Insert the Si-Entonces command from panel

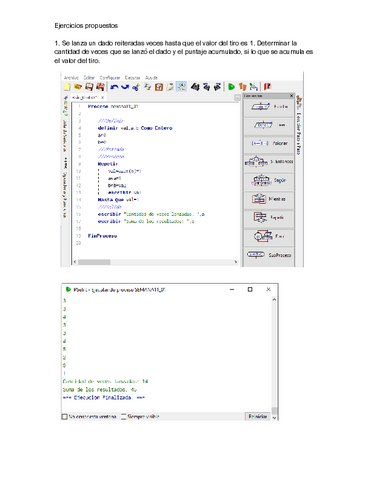click(x=269, y=162)
